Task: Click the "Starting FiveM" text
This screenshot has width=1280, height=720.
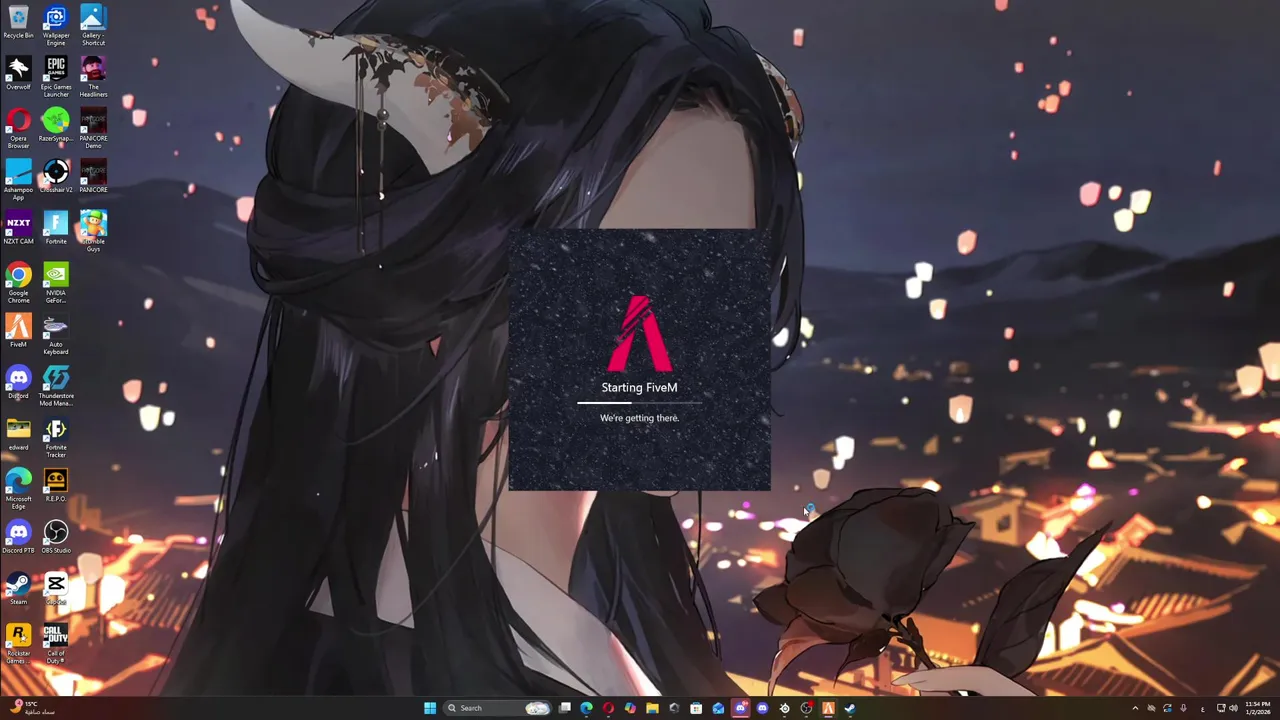Action: tap(639, 387)
